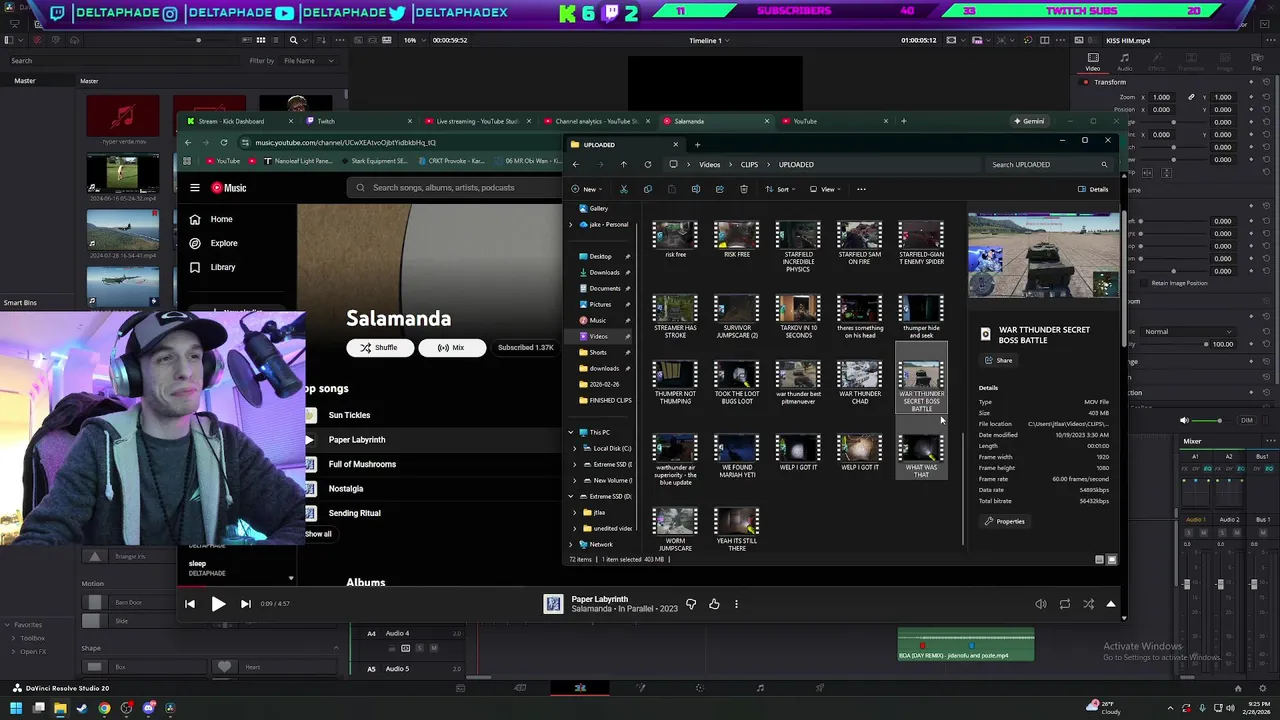Expand the Network tree node
1280x720 pixels.
click(x=571, y=544)
